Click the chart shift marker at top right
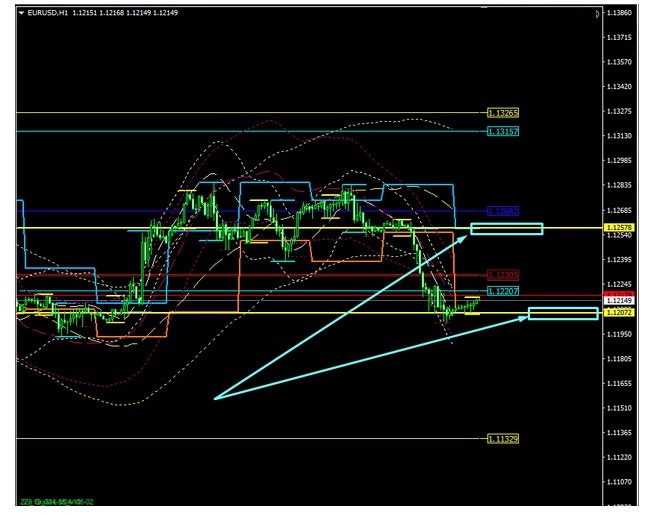 [x=597, y=13]
